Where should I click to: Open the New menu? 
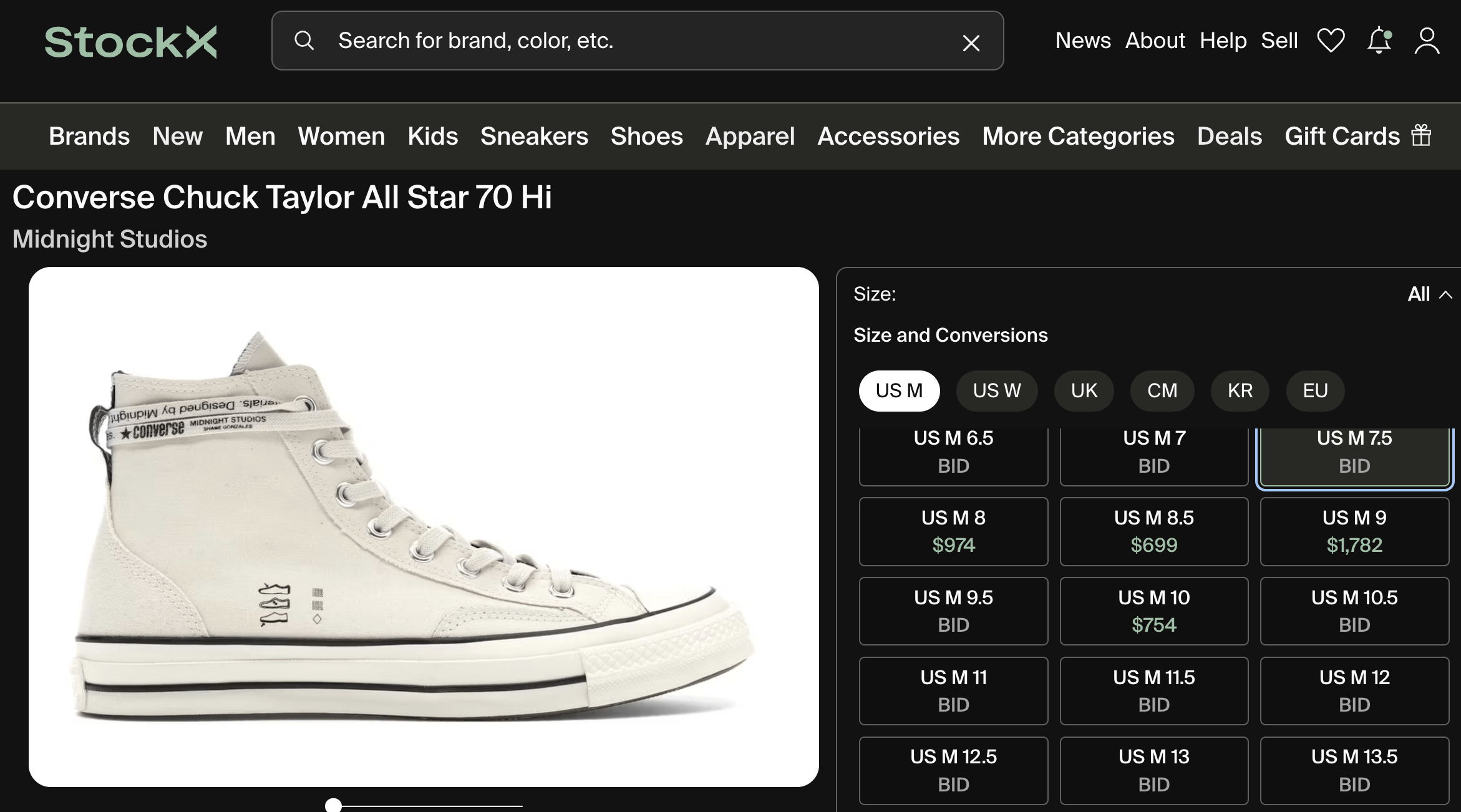click(x=178, y=136)
